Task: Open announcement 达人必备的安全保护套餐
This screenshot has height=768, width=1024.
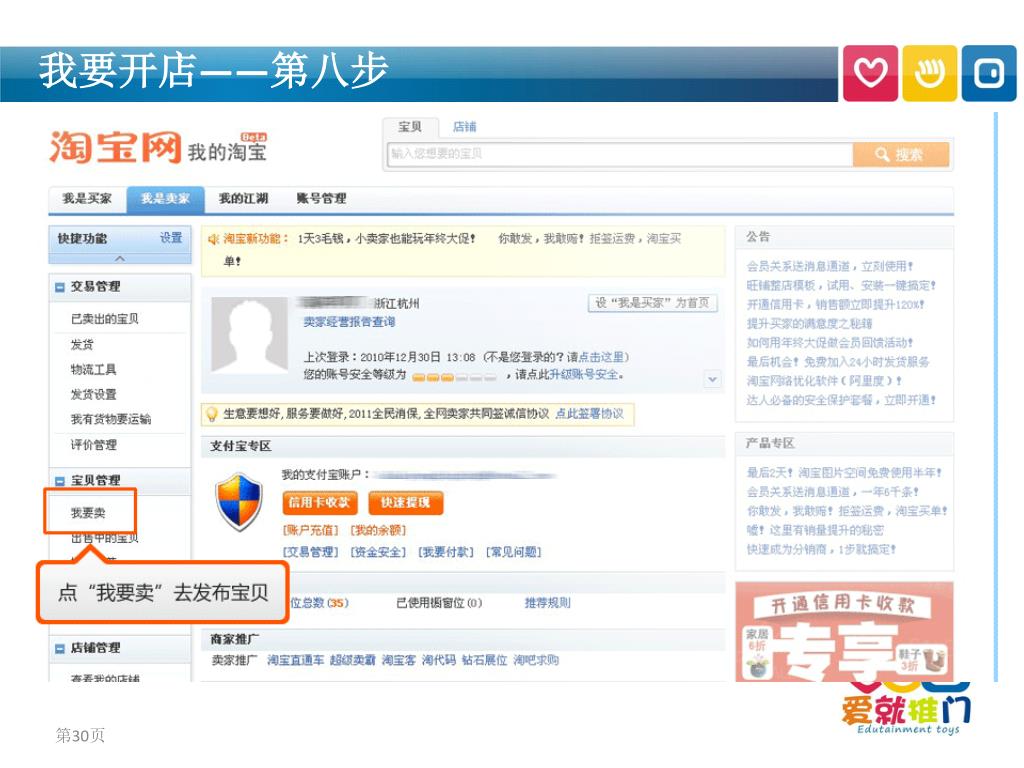Action: pos(841,400)
